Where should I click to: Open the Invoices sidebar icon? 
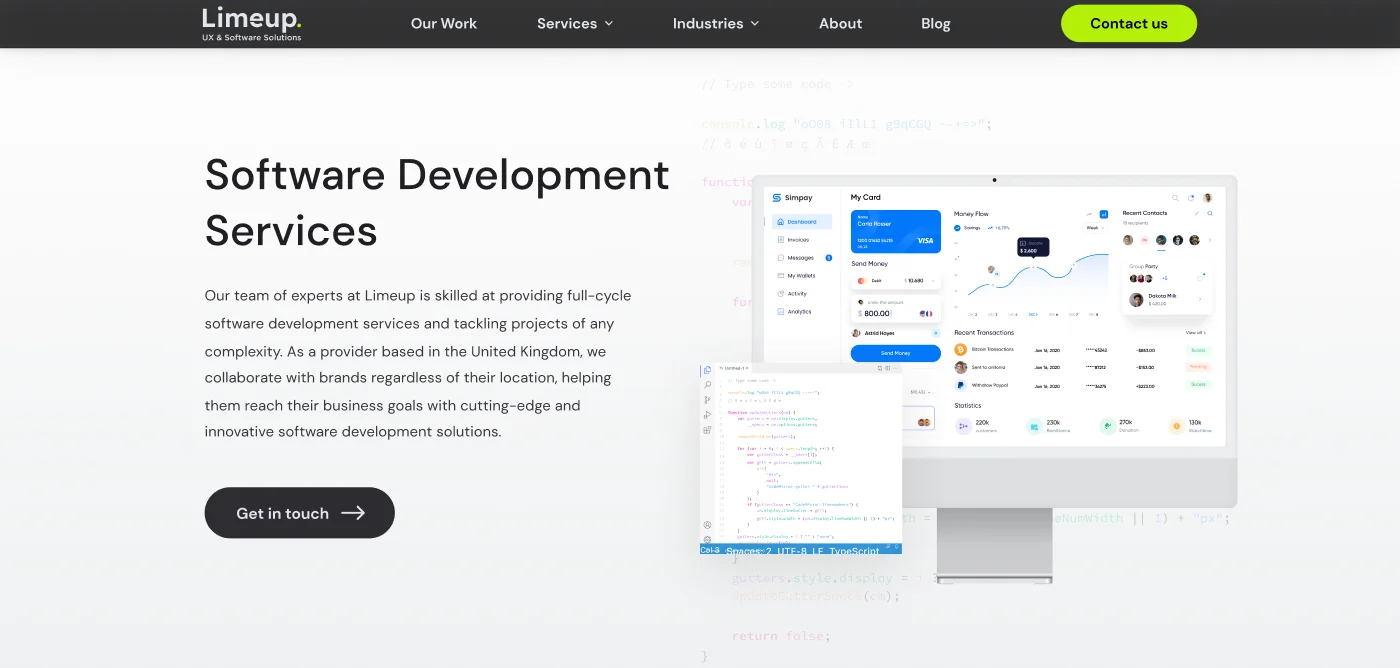780,240
